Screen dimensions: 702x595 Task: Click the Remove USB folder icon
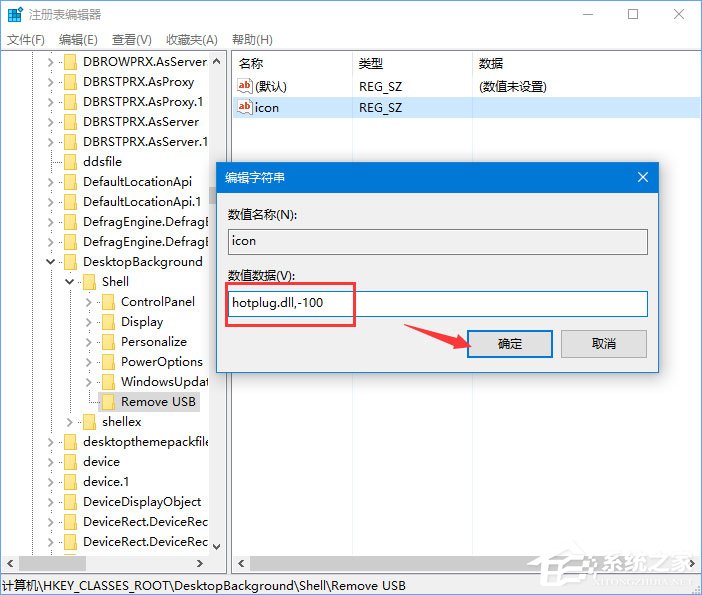[108, 402]
